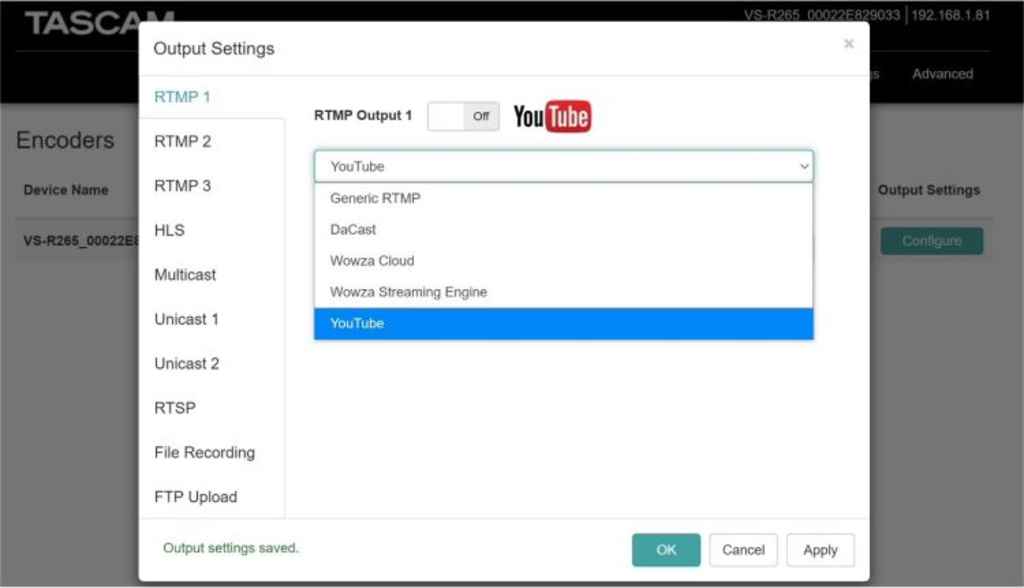This screenshot has width=1024, height=588.
Task: Open the YouTube streaming service dropdown
Action: pyautogui.click(x=564, y=167)
